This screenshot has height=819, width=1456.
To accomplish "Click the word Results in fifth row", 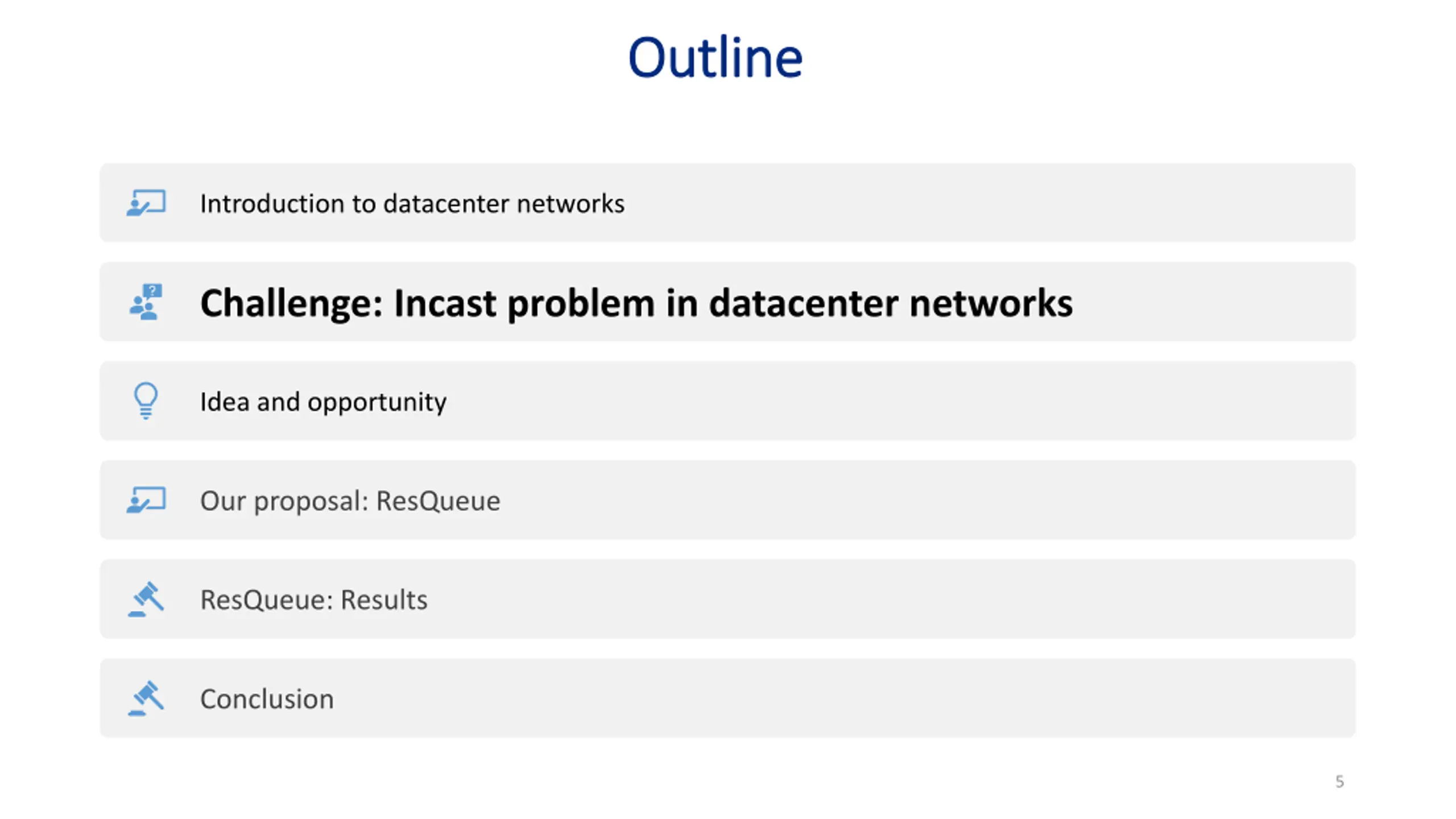I will 384,599.
